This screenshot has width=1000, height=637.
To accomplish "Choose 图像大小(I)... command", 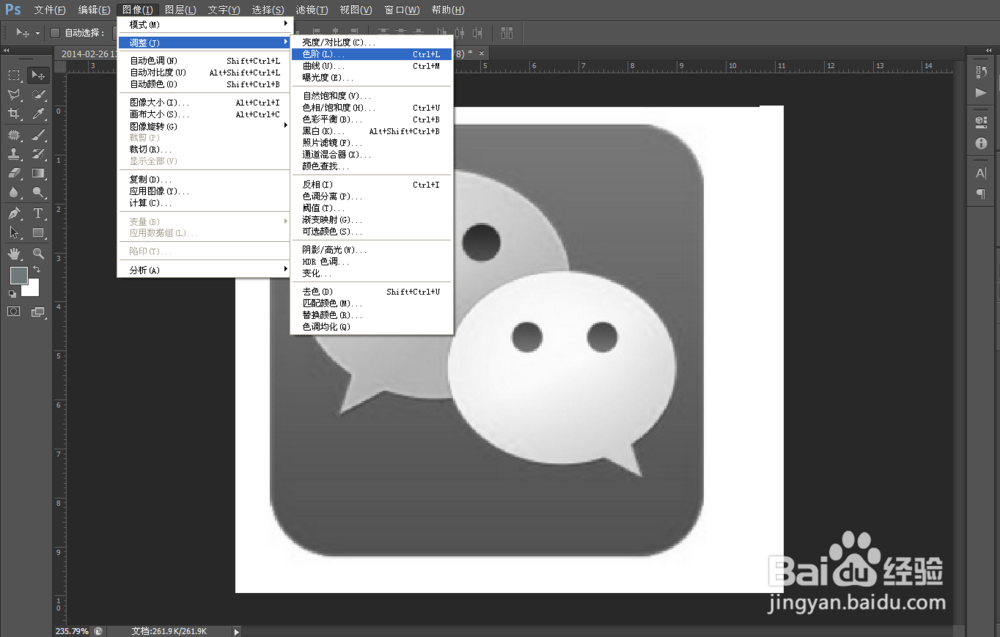I will (x=204, y=103).
